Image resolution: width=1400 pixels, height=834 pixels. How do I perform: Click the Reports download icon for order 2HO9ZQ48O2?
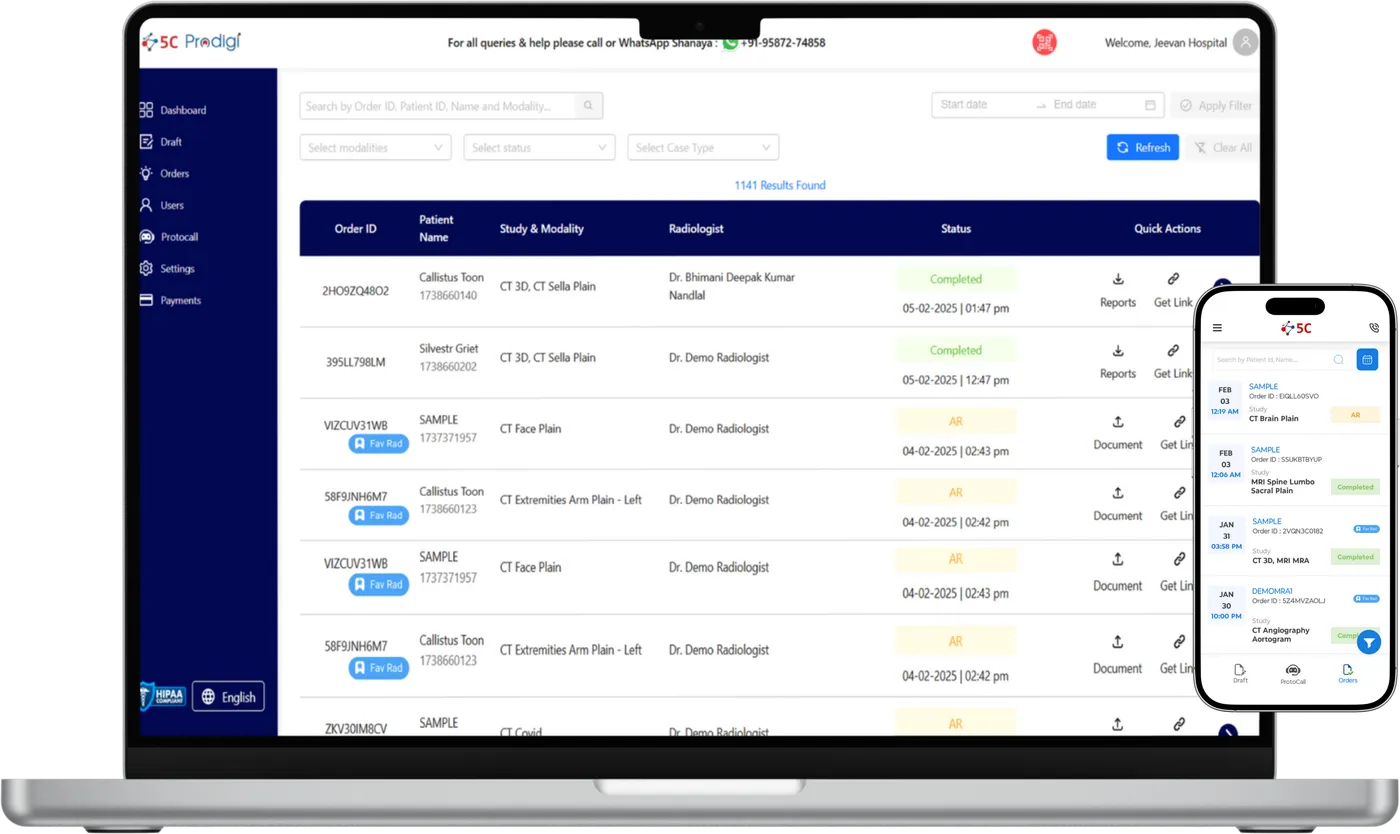[1117, 280]
